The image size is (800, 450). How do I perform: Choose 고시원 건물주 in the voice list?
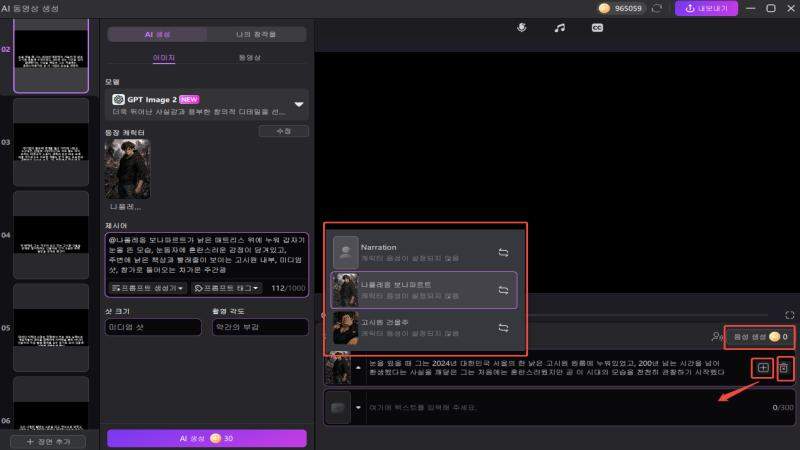[424, 328]
